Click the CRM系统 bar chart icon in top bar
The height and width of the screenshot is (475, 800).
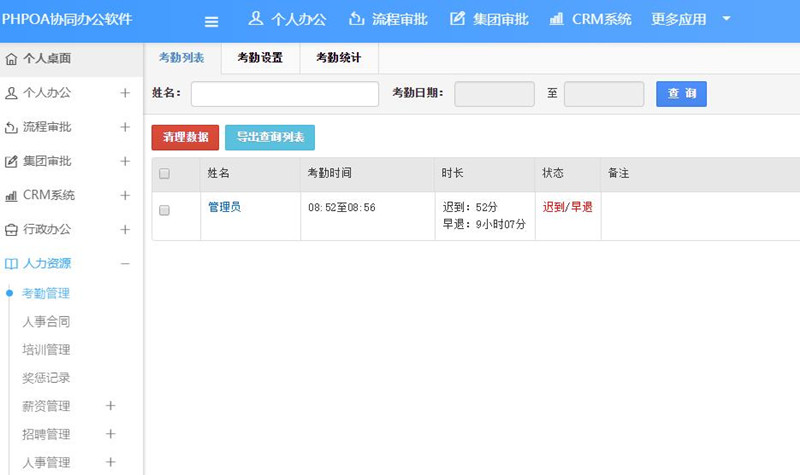[x=556, y=19]
